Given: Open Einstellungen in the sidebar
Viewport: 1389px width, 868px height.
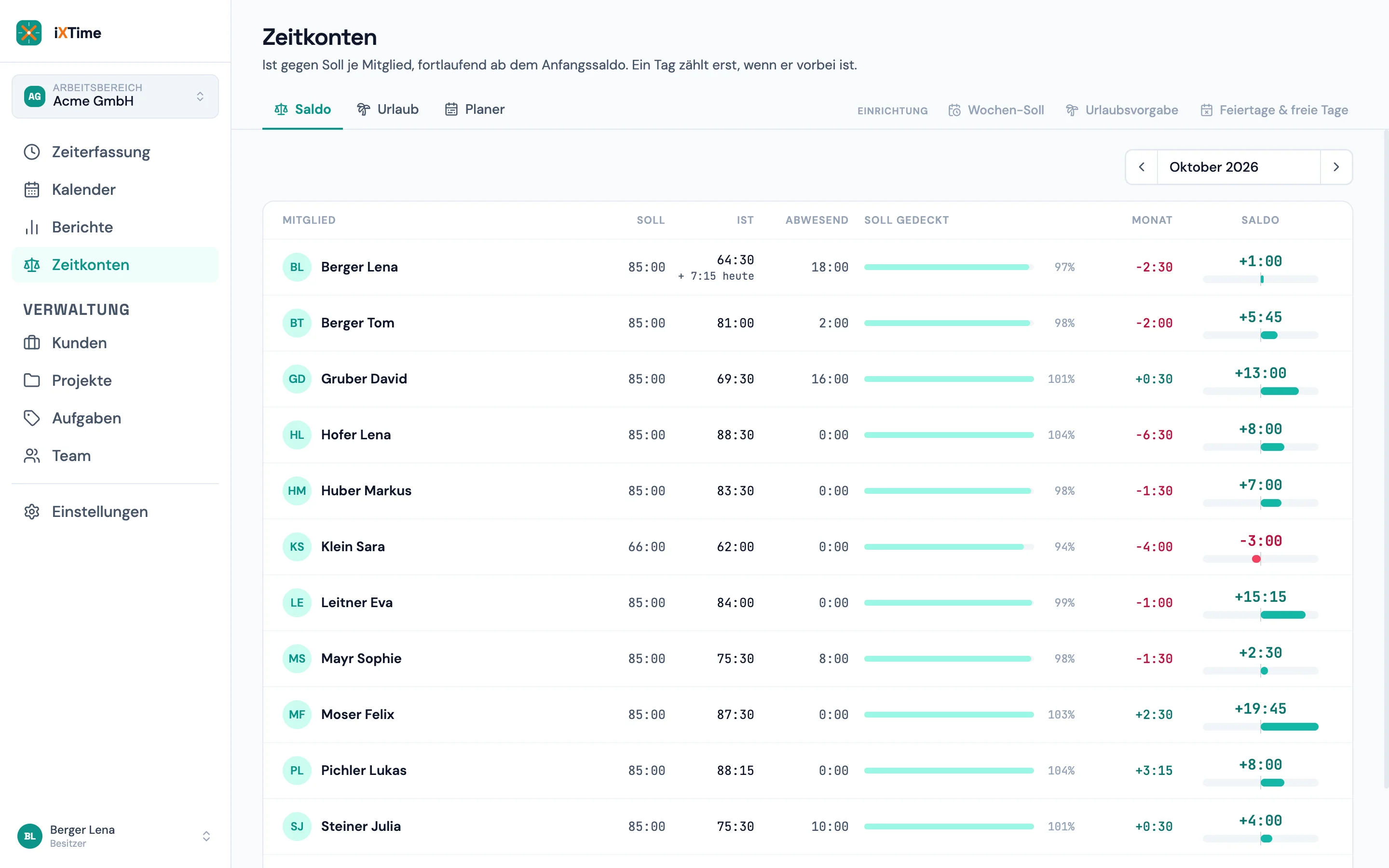Looking at the screenshot, I should tap(115, 512).
